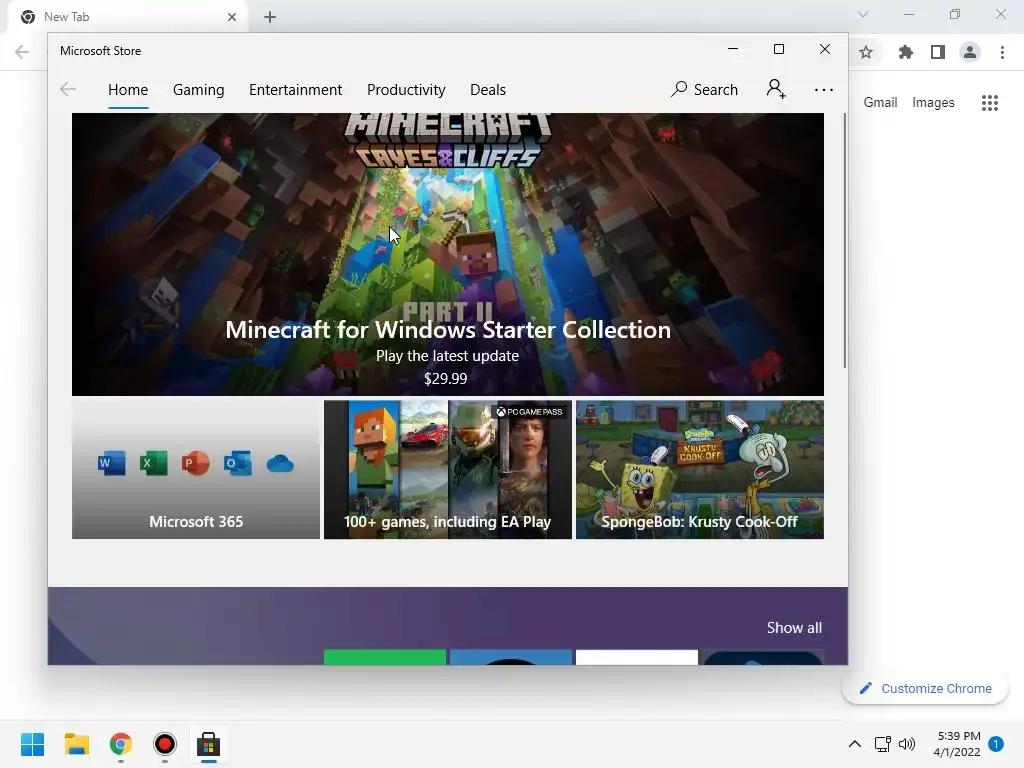Open the Chrome profile avatar
This screenshot has width=1024, height=768.
tap(970, 52)
